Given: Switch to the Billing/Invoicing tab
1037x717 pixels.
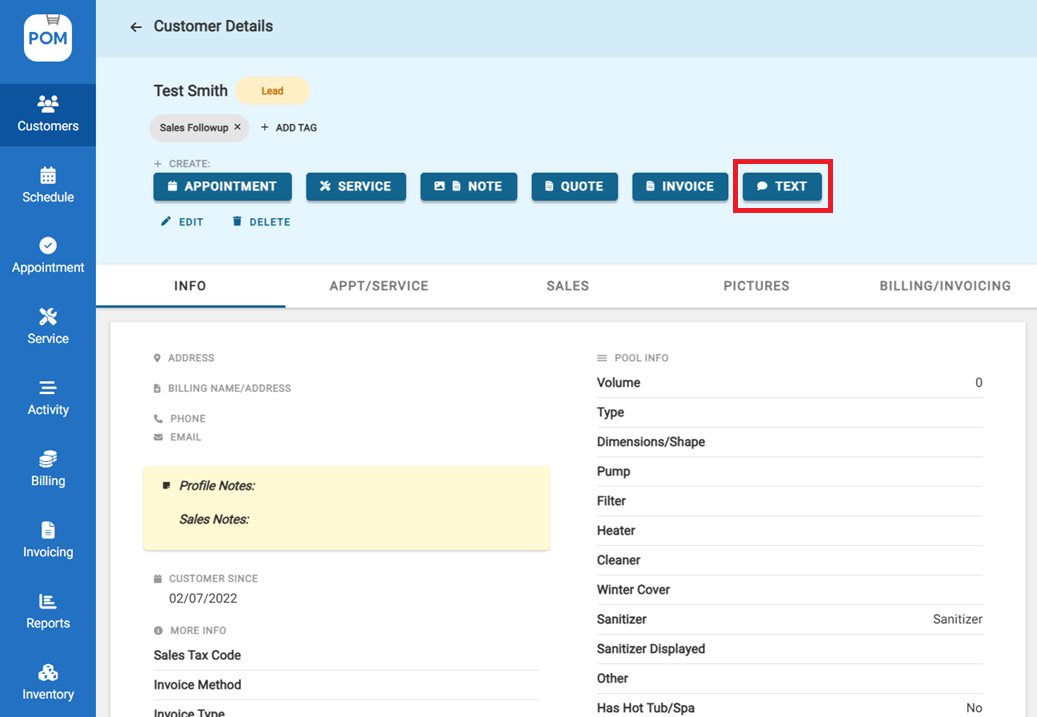Looking at the screenshot, I should [x=945, y=286].
